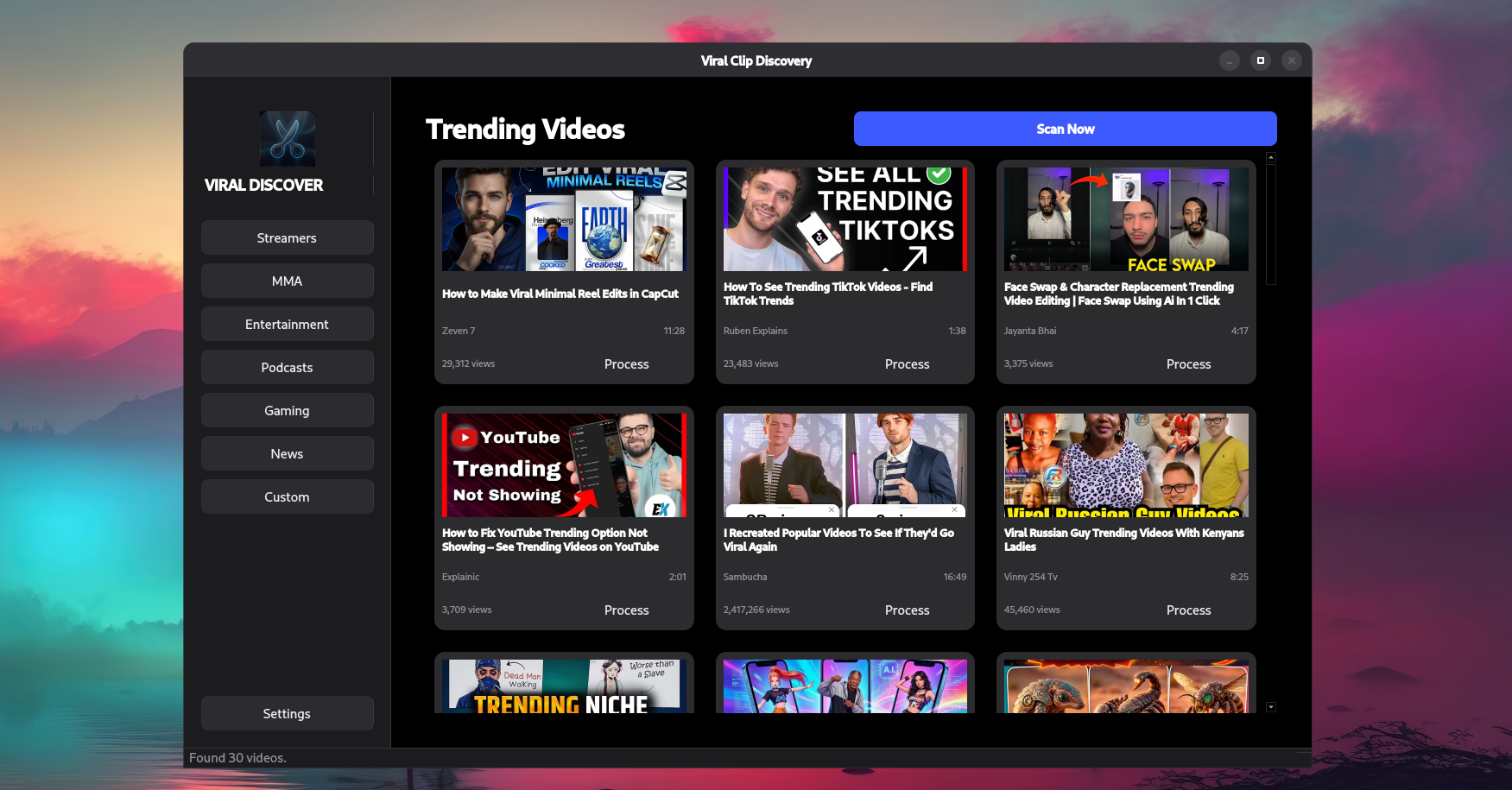This screenshot has height=790, width=1512.
Task: Click the '45,460 views' count
Action: click(1032, 610)
